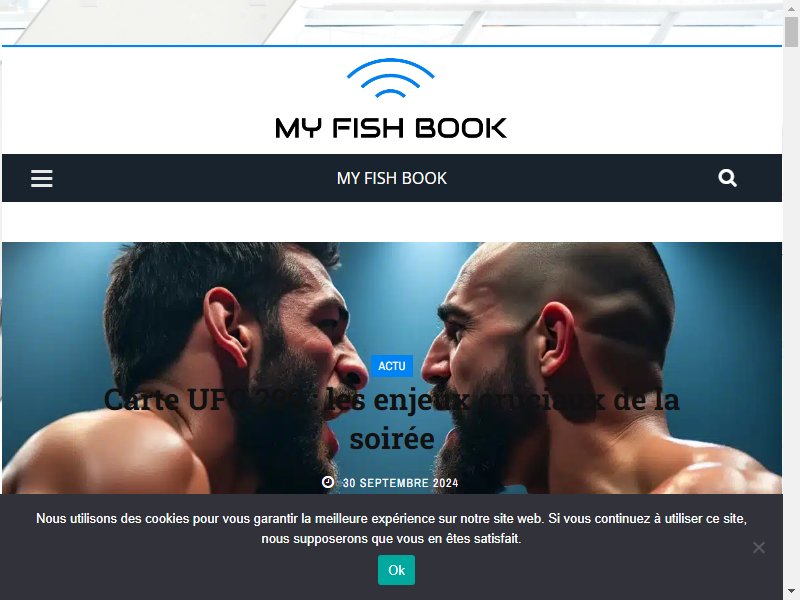The height and width of the screenshot is (600, 800).
Task: Click the cookie notice message text
Action: pos(391,529)
